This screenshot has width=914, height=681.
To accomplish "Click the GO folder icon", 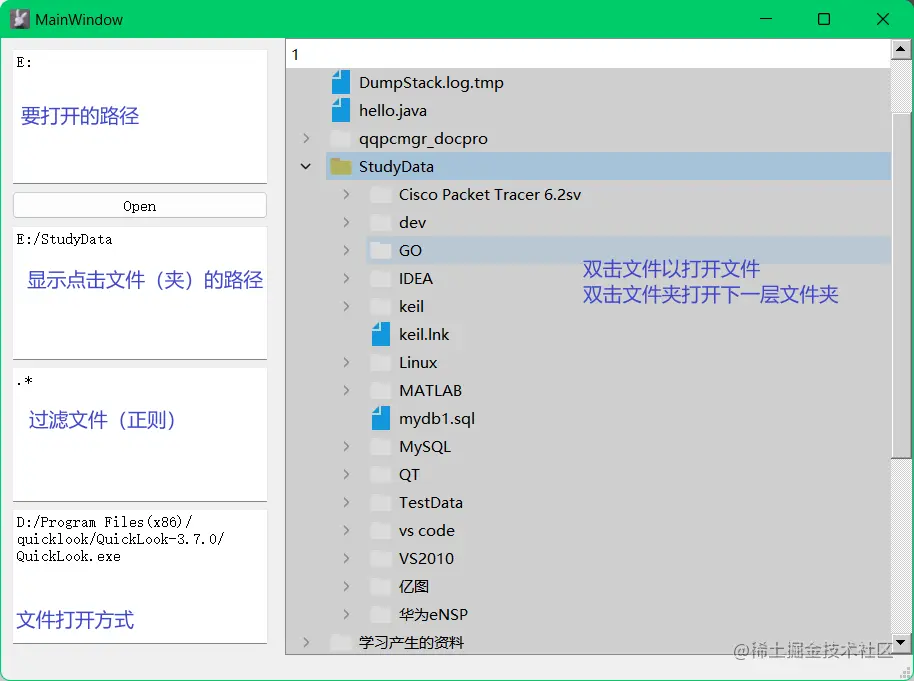I will [381, 251].
